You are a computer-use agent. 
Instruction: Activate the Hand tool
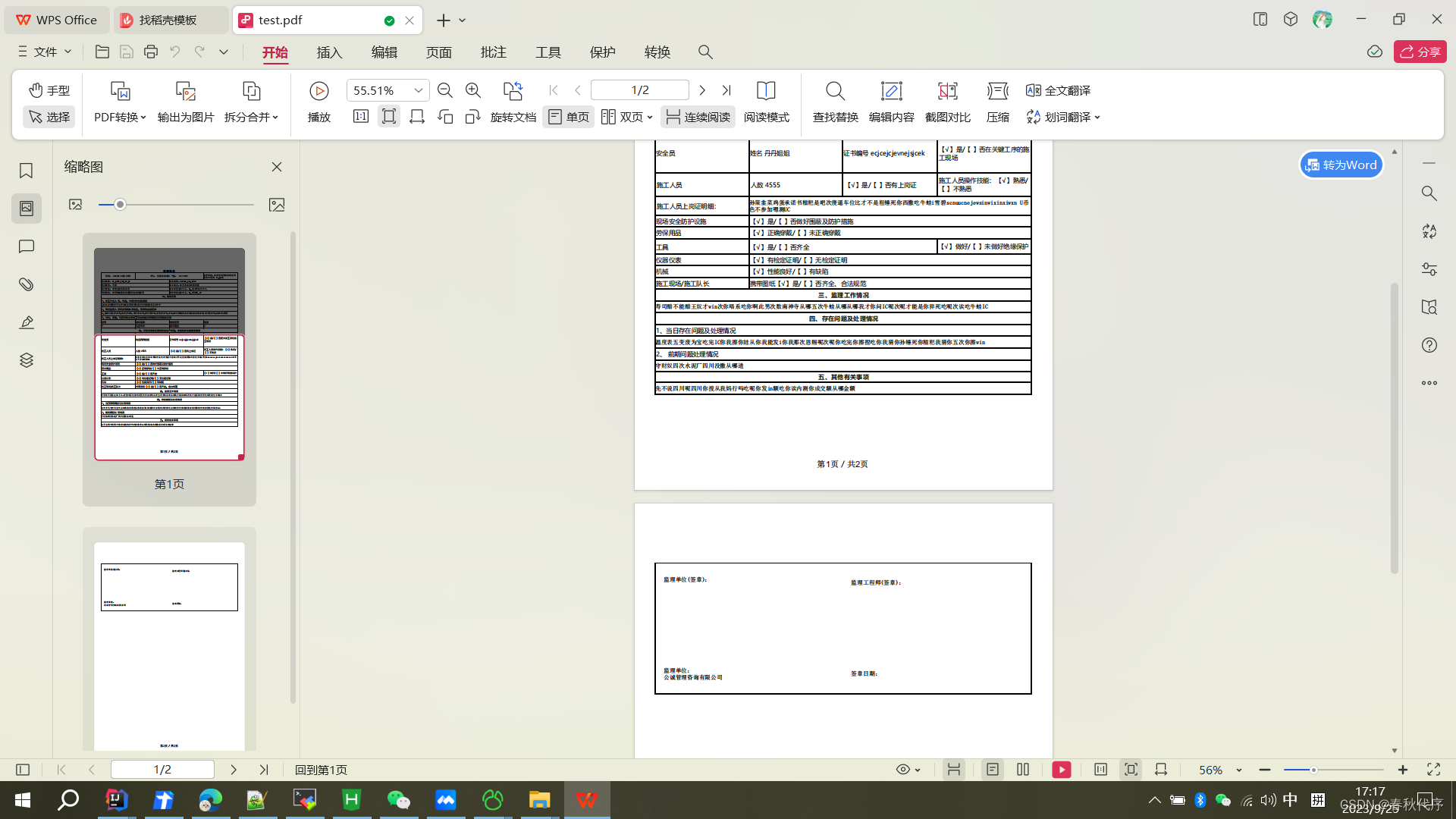[49, 90]
